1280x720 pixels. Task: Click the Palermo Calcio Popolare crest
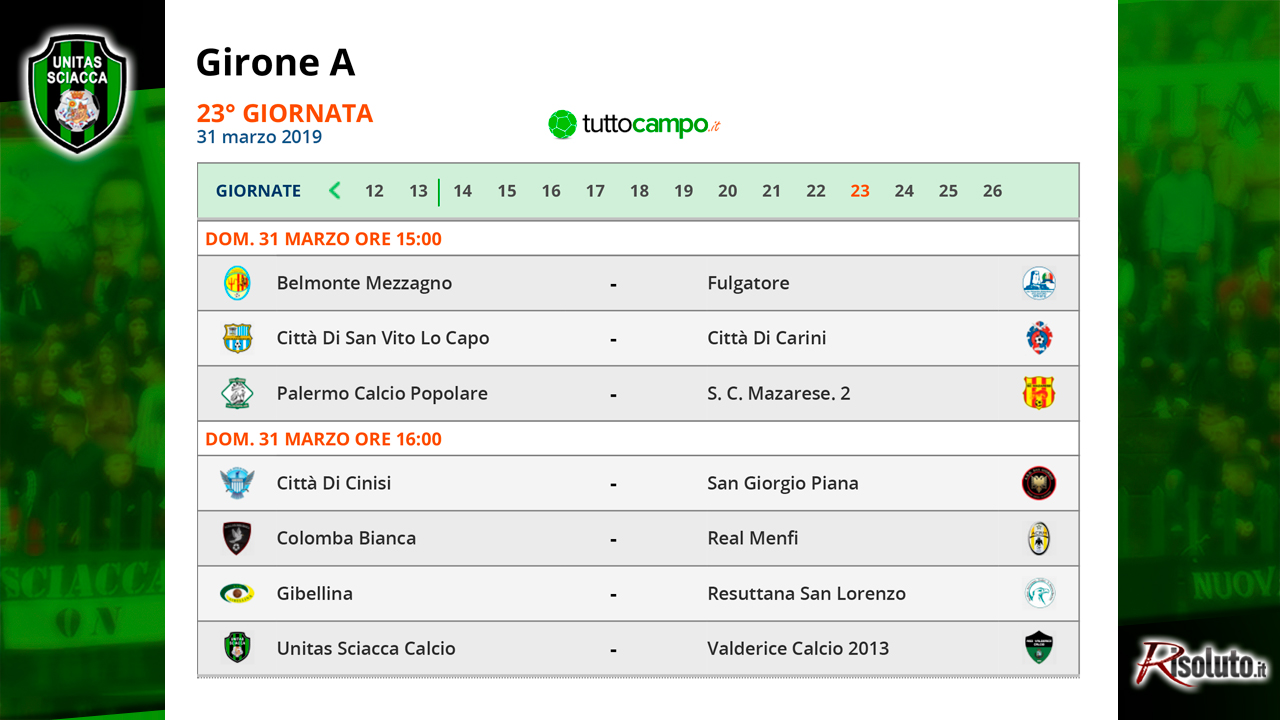pos(237,393)
